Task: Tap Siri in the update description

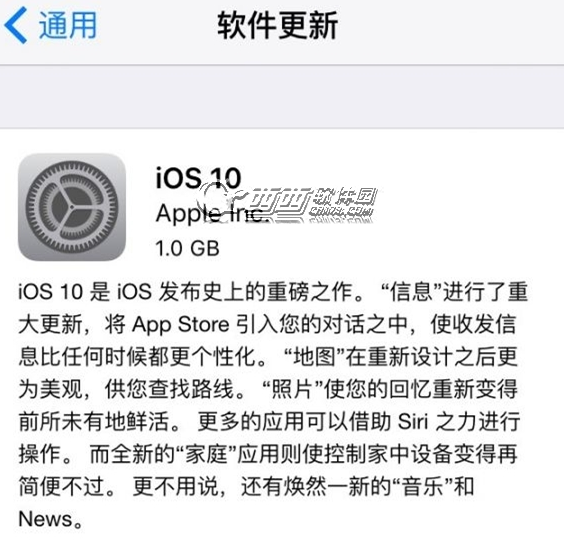Action: pos(413,421)
